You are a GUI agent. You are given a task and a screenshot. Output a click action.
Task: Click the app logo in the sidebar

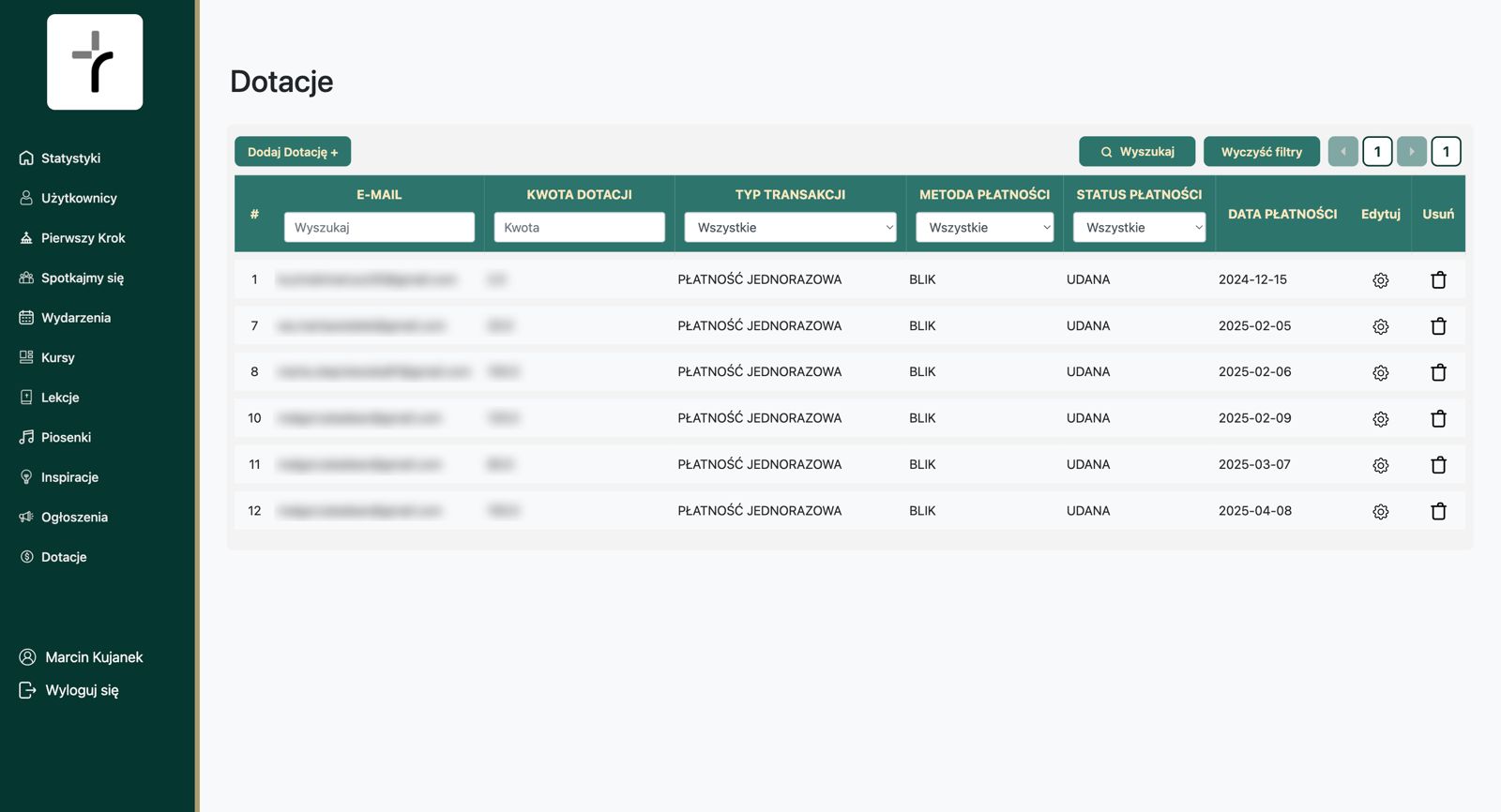point(95,62)
